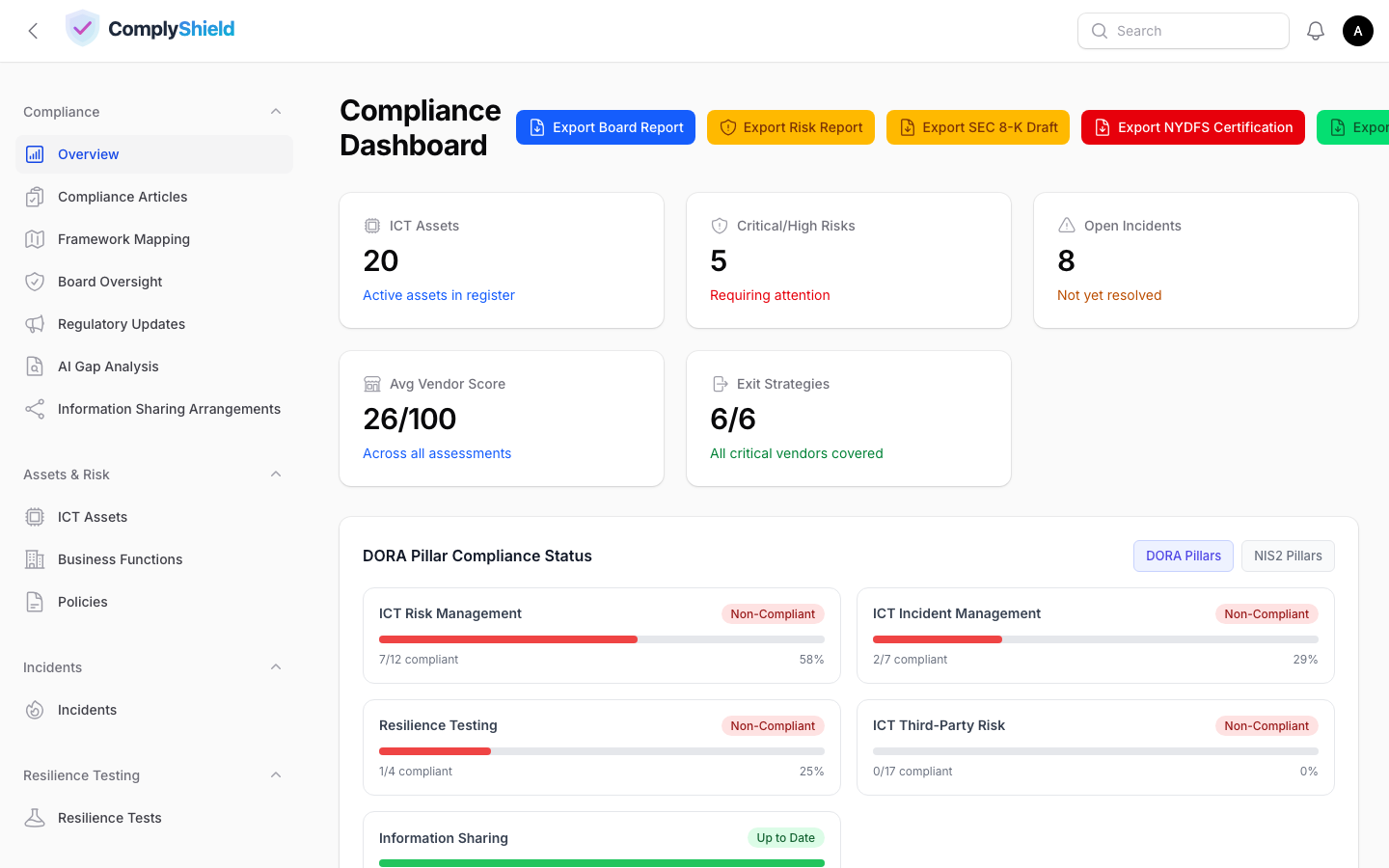Export the SEC 8-K Draft
The image size is (1389, 868).
[x=978, y=127]
